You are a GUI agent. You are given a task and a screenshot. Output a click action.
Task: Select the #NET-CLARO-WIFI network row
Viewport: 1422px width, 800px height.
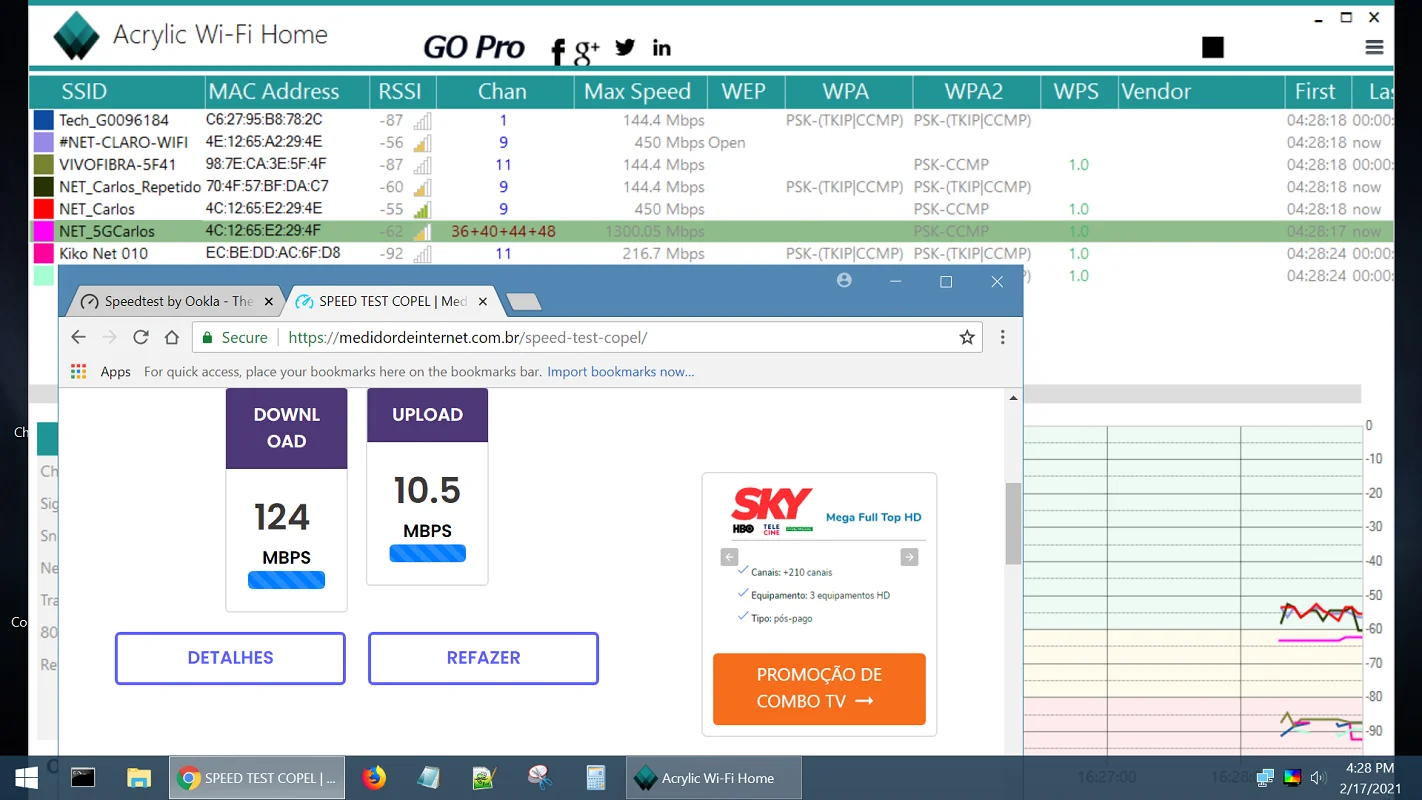coord(711,142)
